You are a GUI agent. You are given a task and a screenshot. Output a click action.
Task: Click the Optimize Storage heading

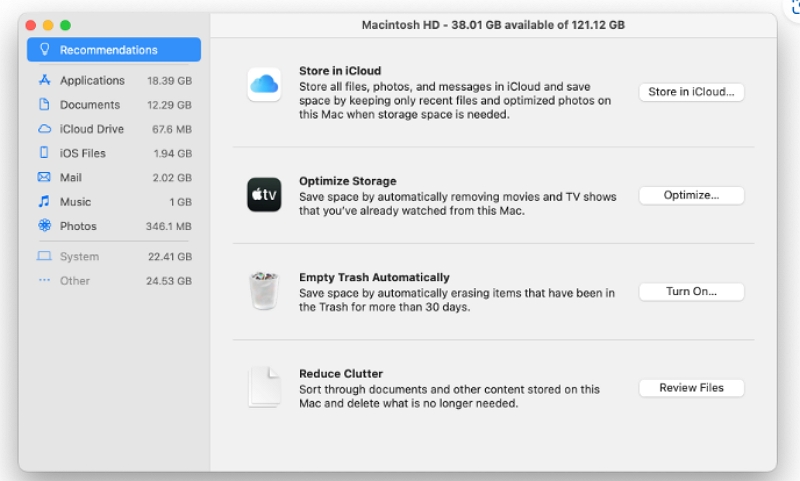point(347,181)
